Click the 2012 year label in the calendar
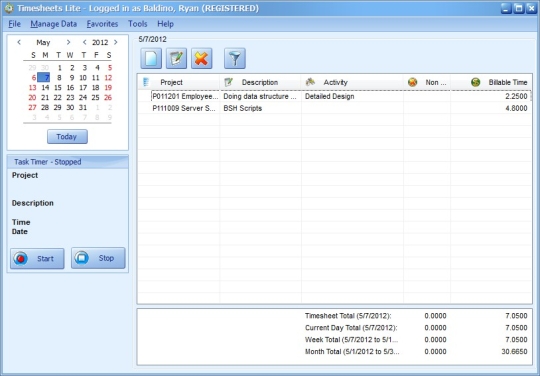Screen dimensions: 540x376 [x=100, y=42]
